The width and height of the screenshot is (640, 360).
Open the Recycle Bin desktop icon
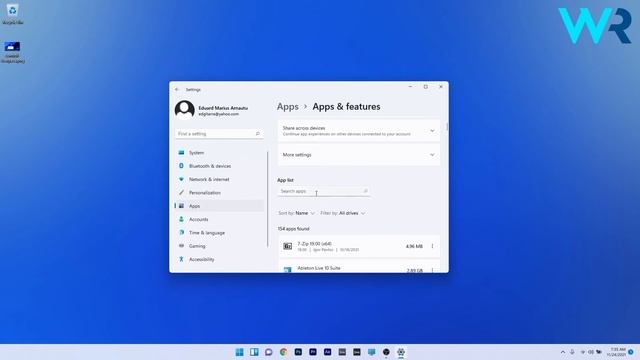[x=12, y=14]
